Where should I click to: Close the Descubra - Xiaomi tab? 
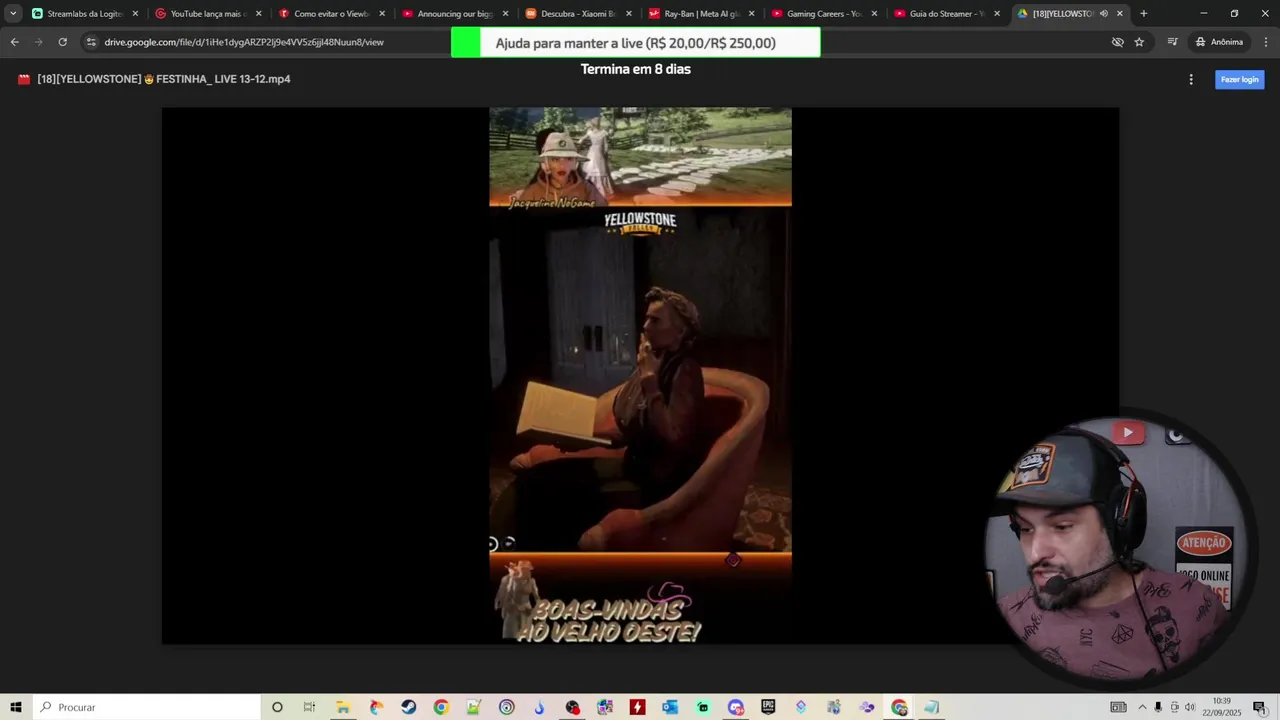tap(628, 14)
